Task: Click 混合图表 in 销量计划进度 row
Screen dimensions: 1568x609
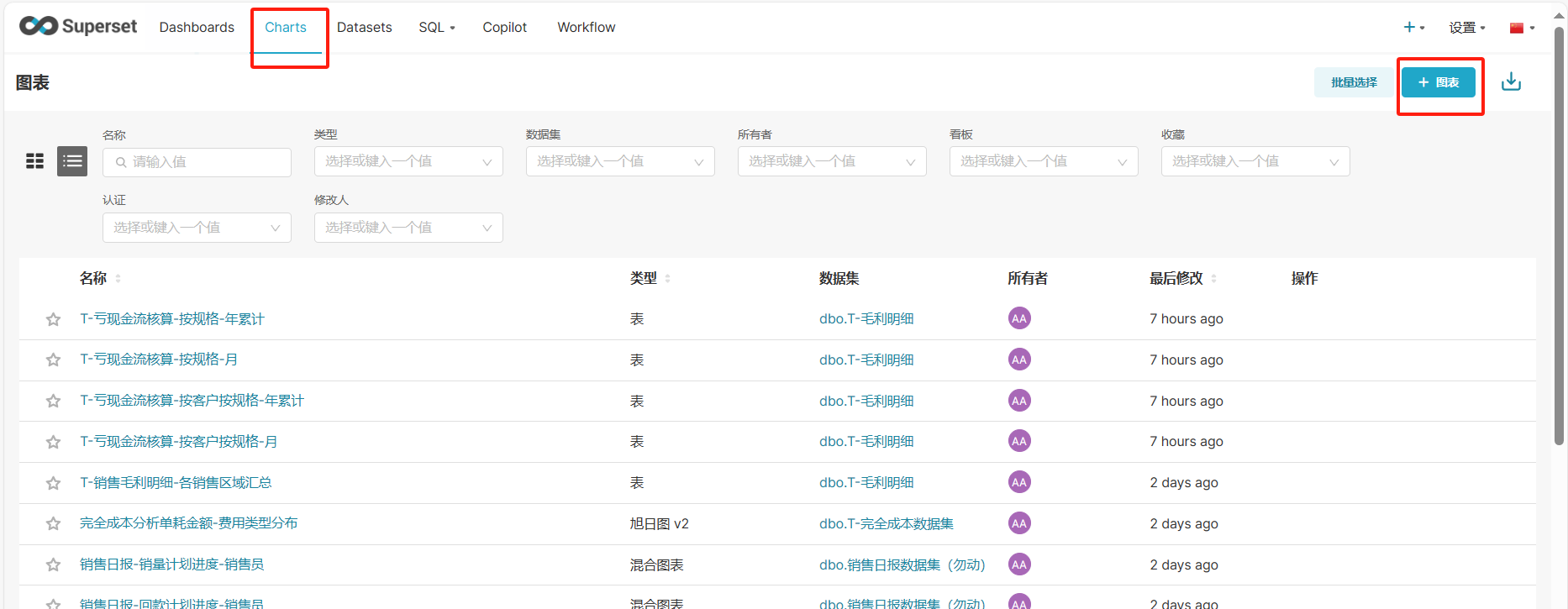Action: (656, 565)
